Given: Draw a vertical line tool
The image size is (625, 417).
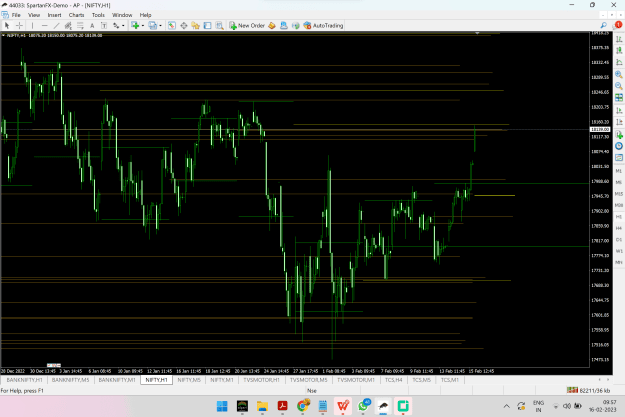Looking at the screenshot, I should pos(32,26).
